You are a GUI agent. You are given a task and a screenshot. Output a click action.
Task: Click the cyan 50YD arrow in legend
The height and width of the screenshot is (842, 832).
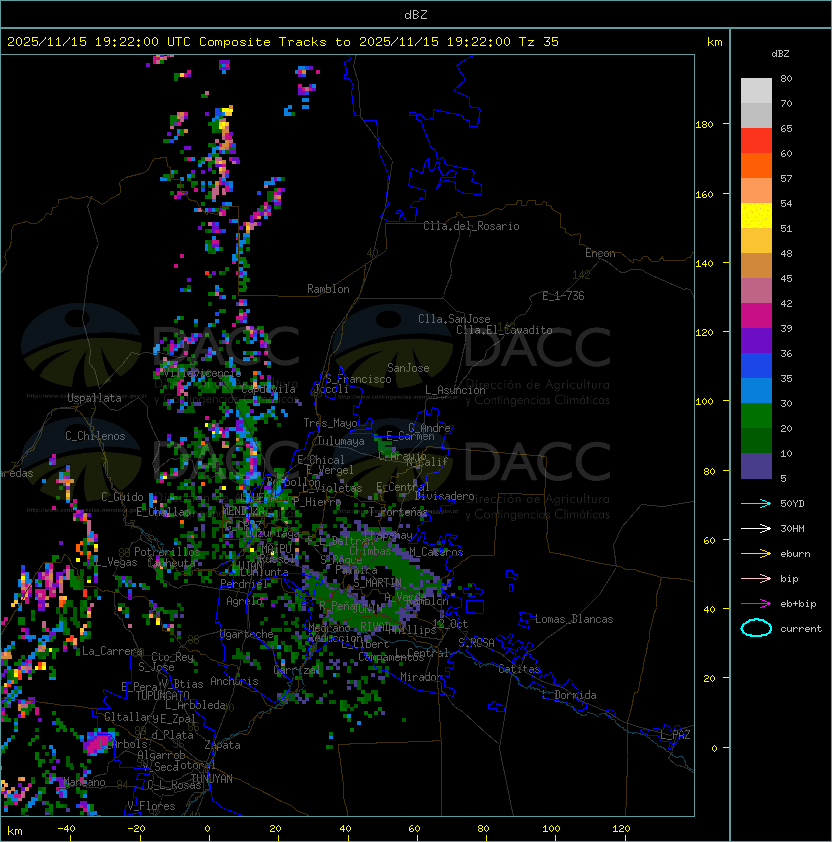[756, 503]
